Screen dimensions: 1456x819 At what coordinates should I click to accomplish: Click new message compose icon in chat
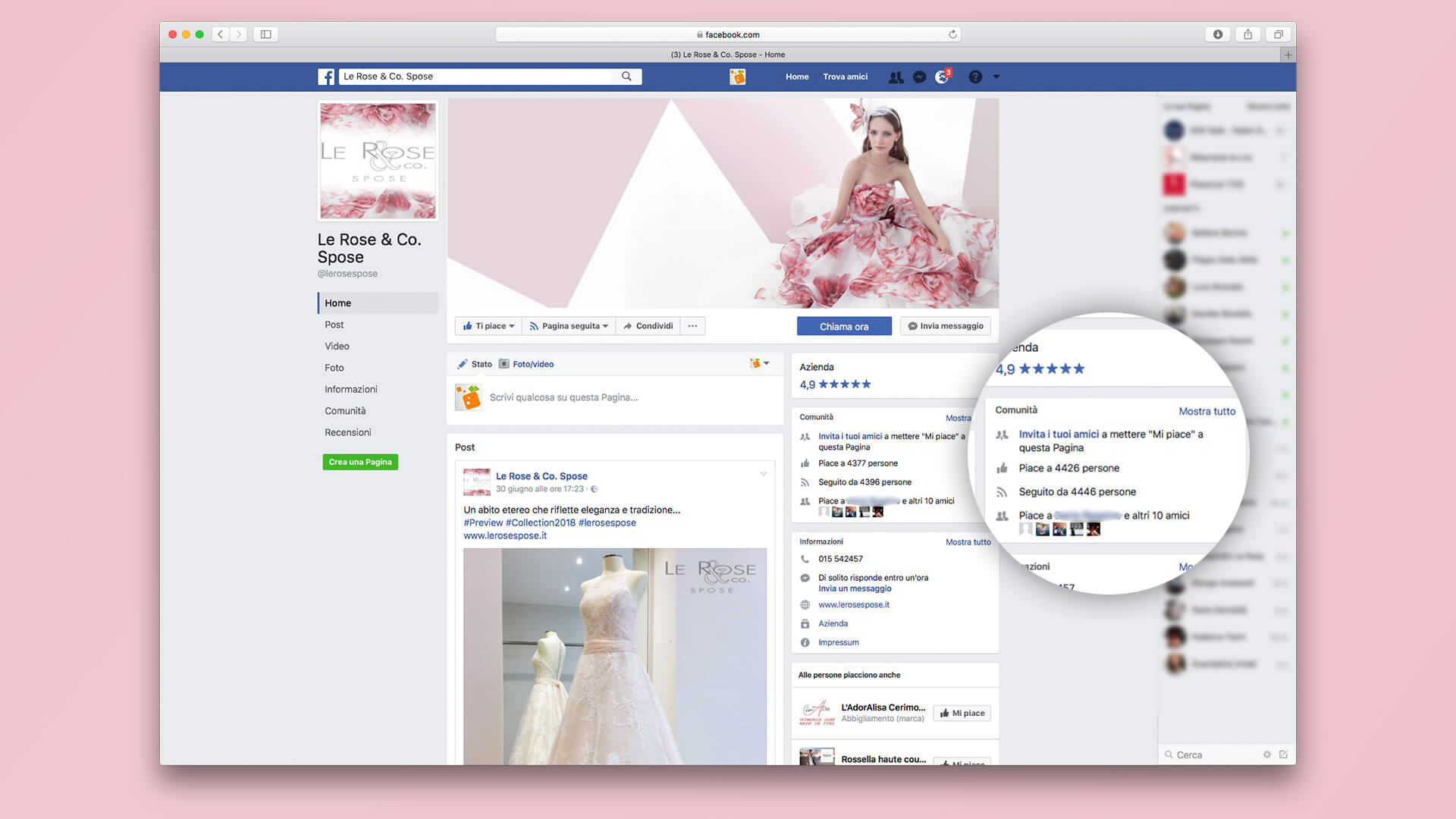click(x=1283, y=755)
